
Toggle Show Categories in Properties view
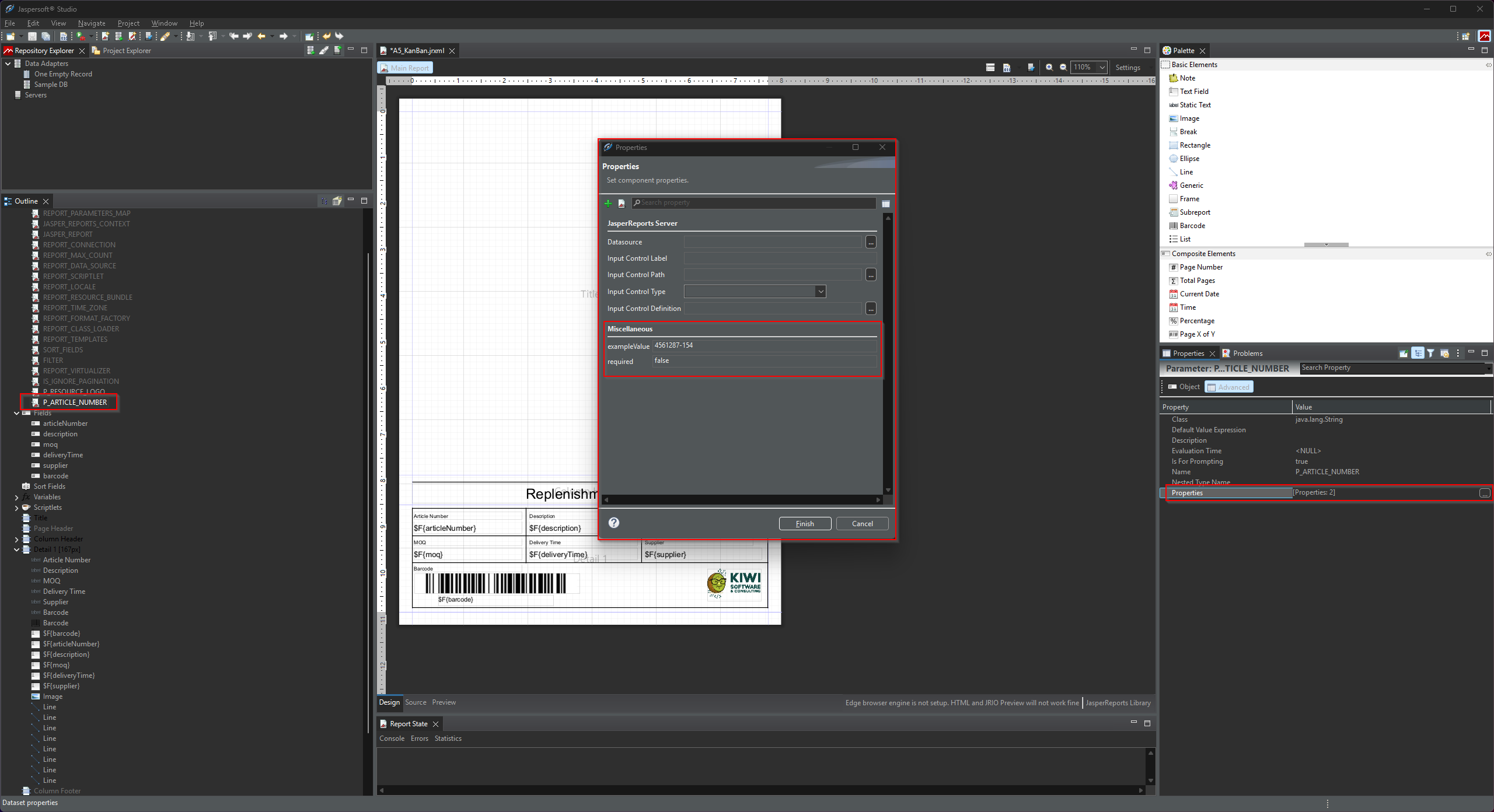[1418, 353]
